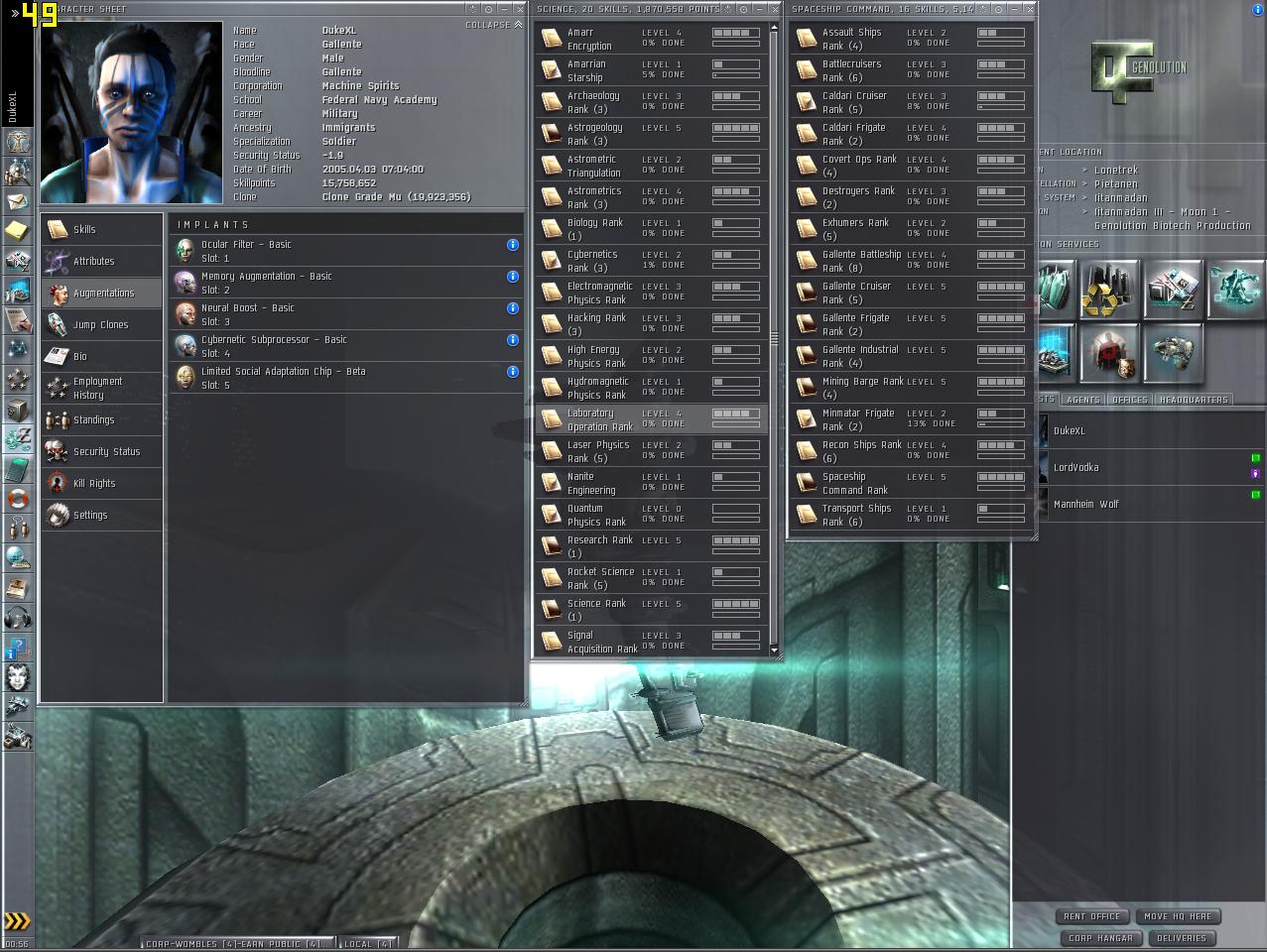The image size is (1267, 952).
Task: Open the Help lifebuoy icon in sidebar
Action: [18, 498]
